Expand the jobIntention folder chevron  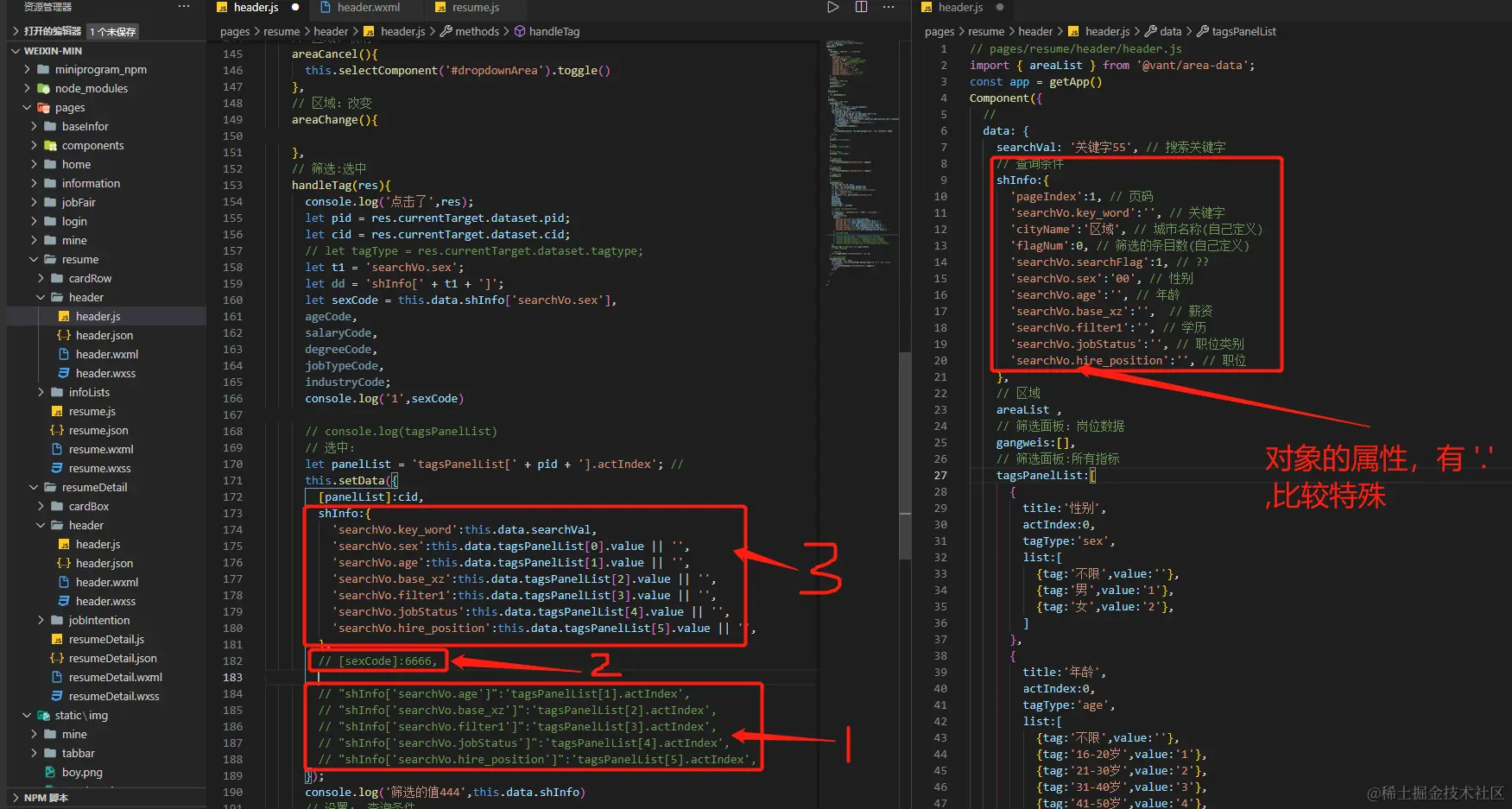tap(41, 621)
